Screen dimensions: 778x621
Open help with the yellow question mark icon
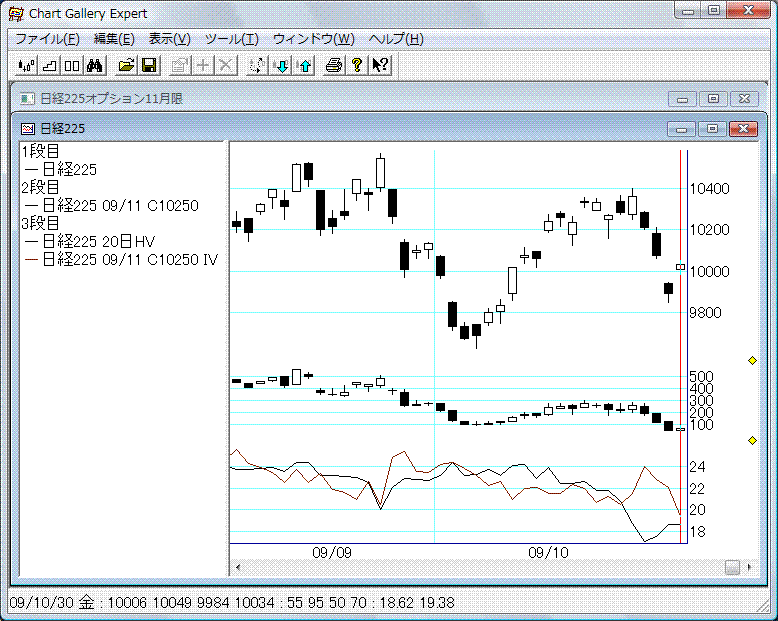[x=357, y=66]
